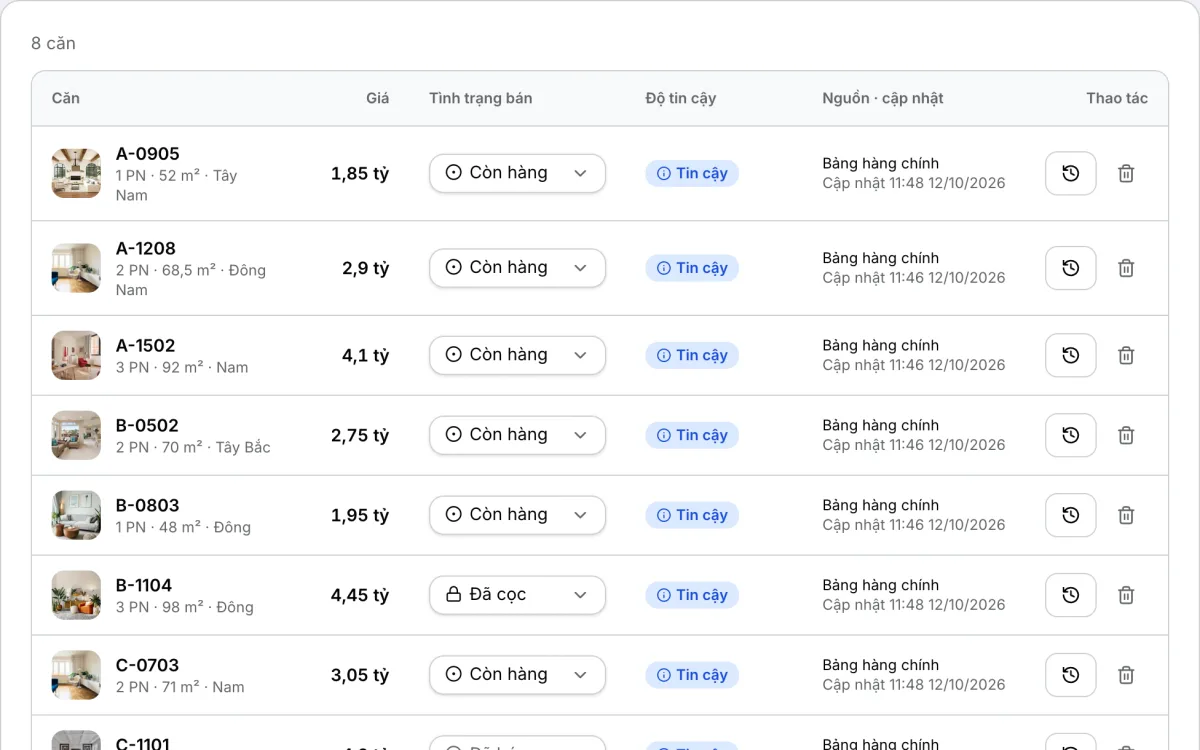Show the history log for C-0703
The width and height of the screenshot is (1200, 750).
coord(1071,675)
